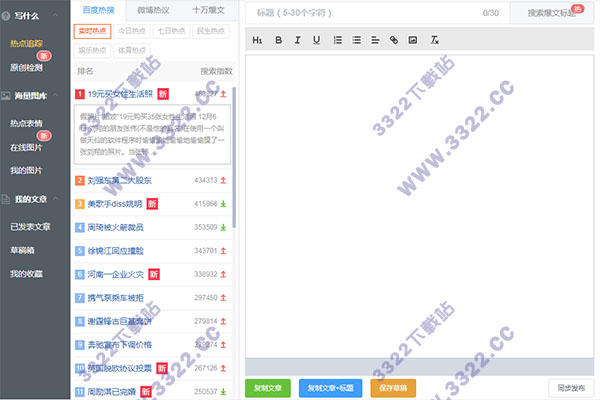The image size is (600, 400).
Task: Click the picture icon beside 海量图库
Action: (x=6, y=96)
